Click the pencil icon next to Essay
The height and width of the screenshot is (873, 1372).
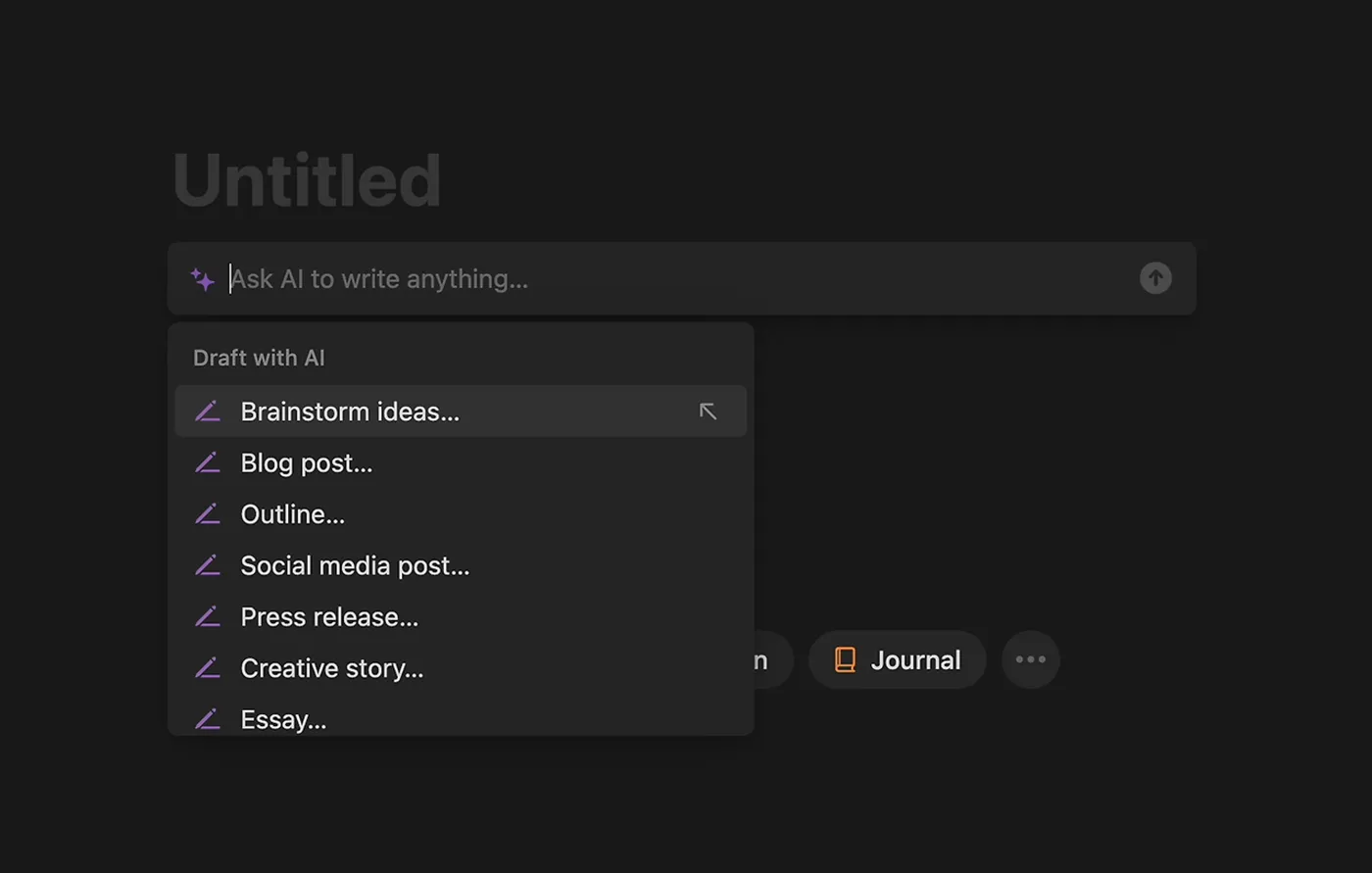pos(207,720)
